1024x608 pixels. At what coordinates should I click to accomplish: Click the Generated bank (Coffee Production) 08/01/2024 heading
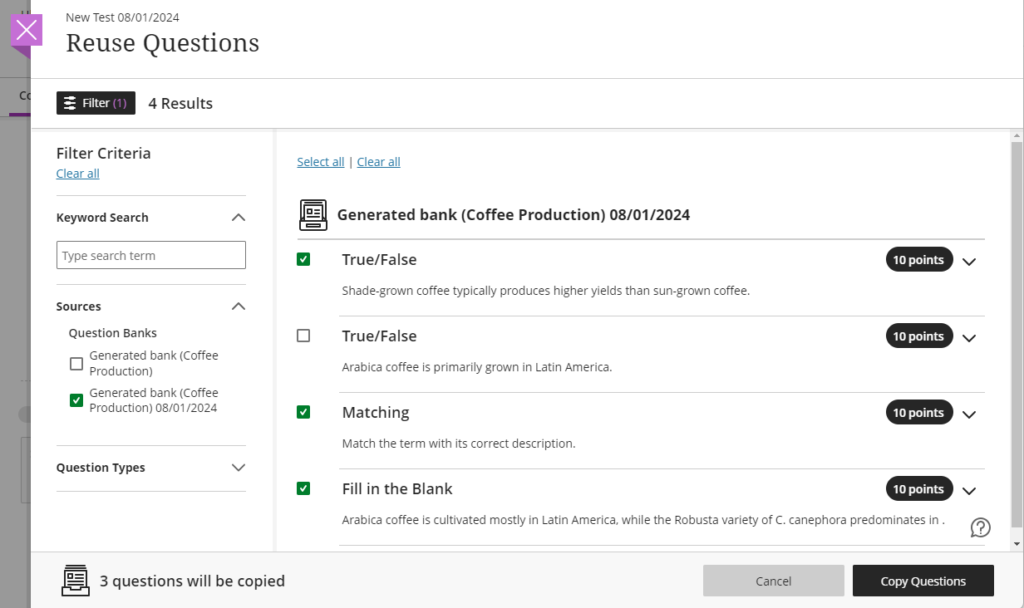coord(513,215)
